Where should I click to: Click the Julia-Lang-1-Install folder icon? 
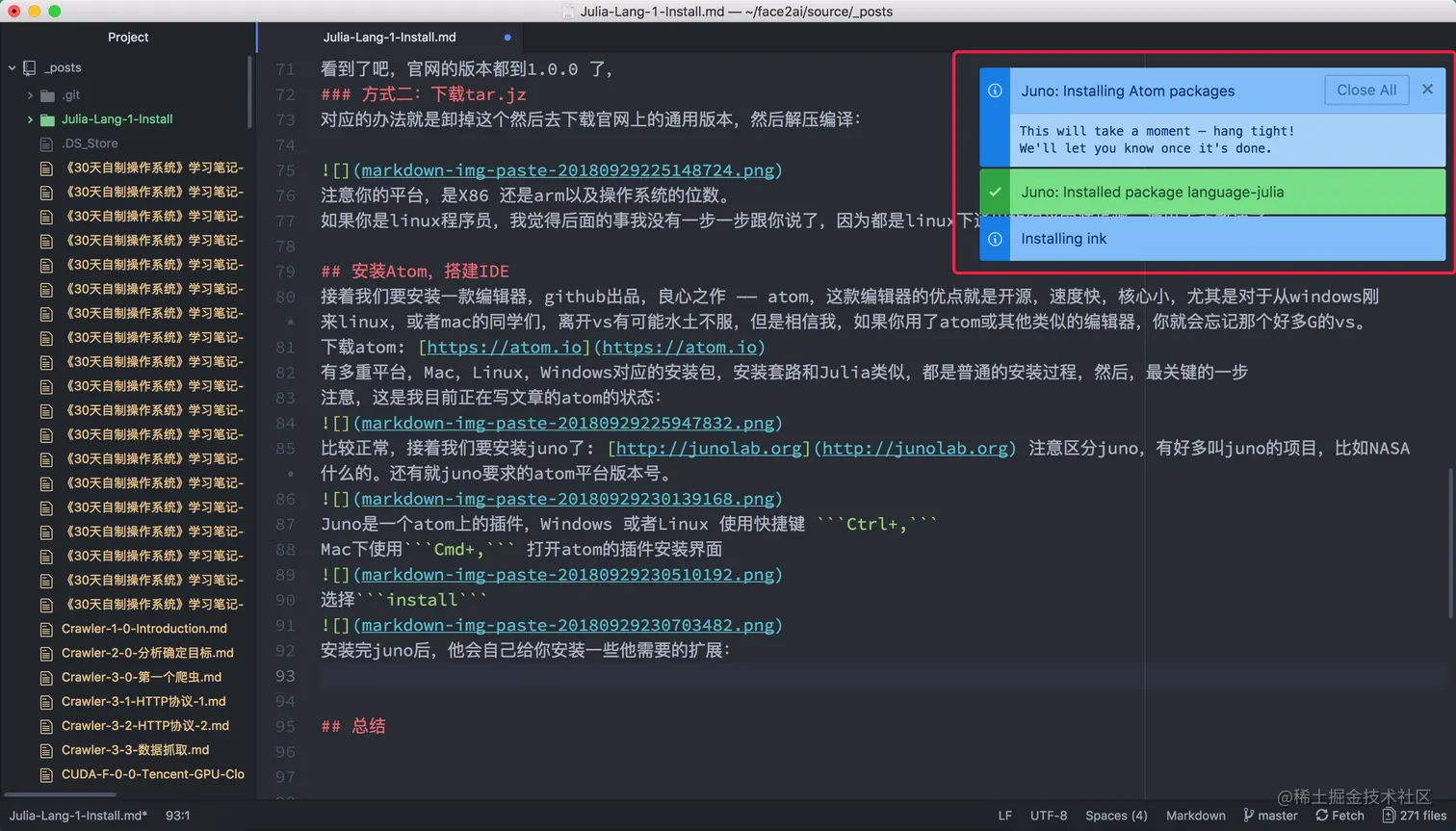click(47, 119)
